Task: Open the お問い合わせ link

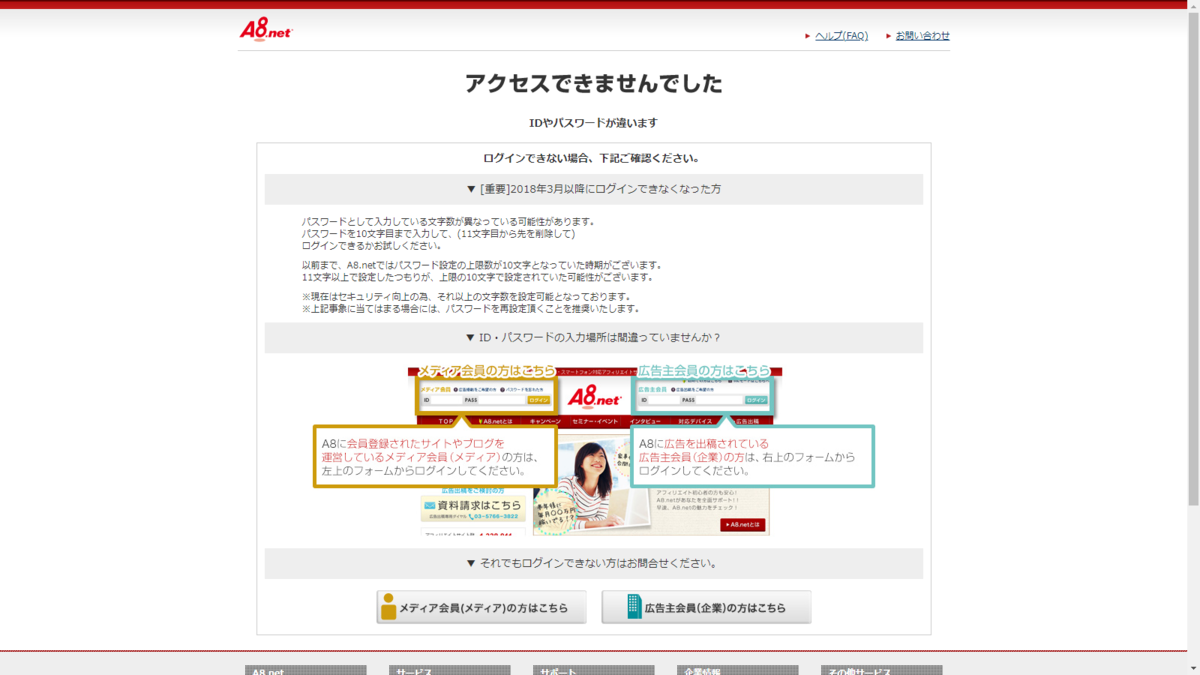Action: pos(922,36)
